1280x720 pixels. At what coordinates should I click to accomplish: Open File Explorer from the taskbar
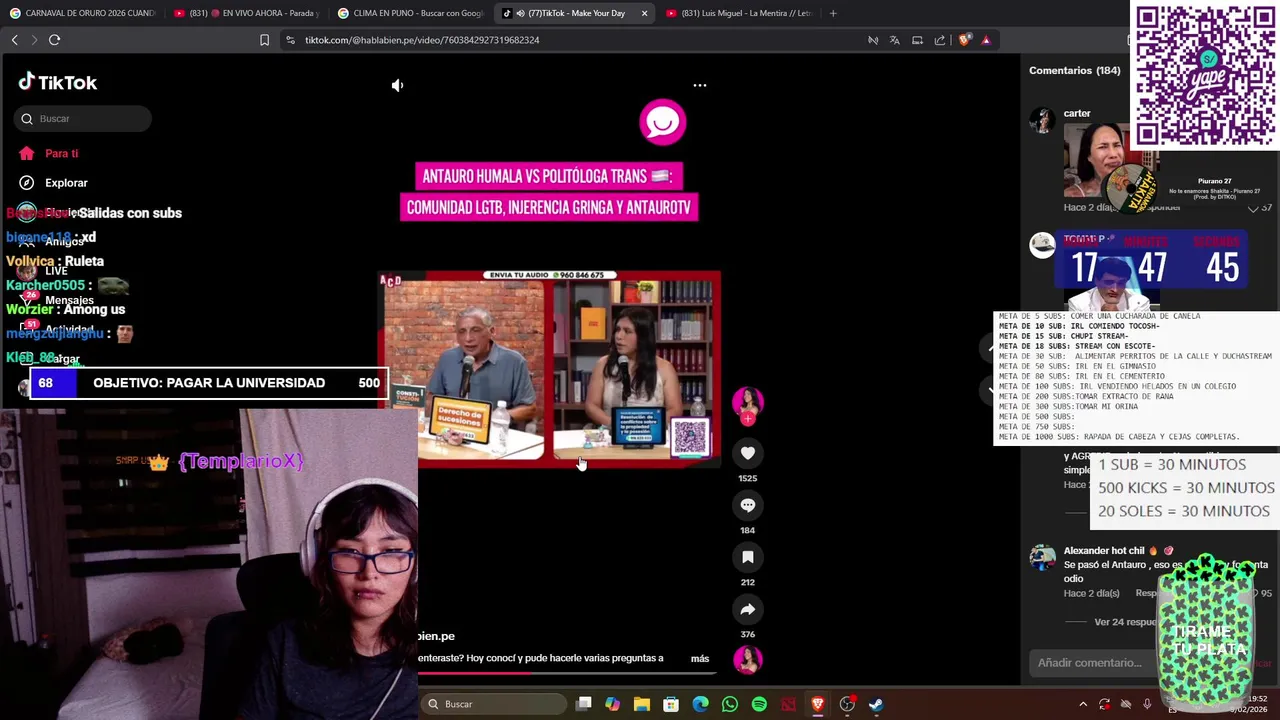click(642, 704)
